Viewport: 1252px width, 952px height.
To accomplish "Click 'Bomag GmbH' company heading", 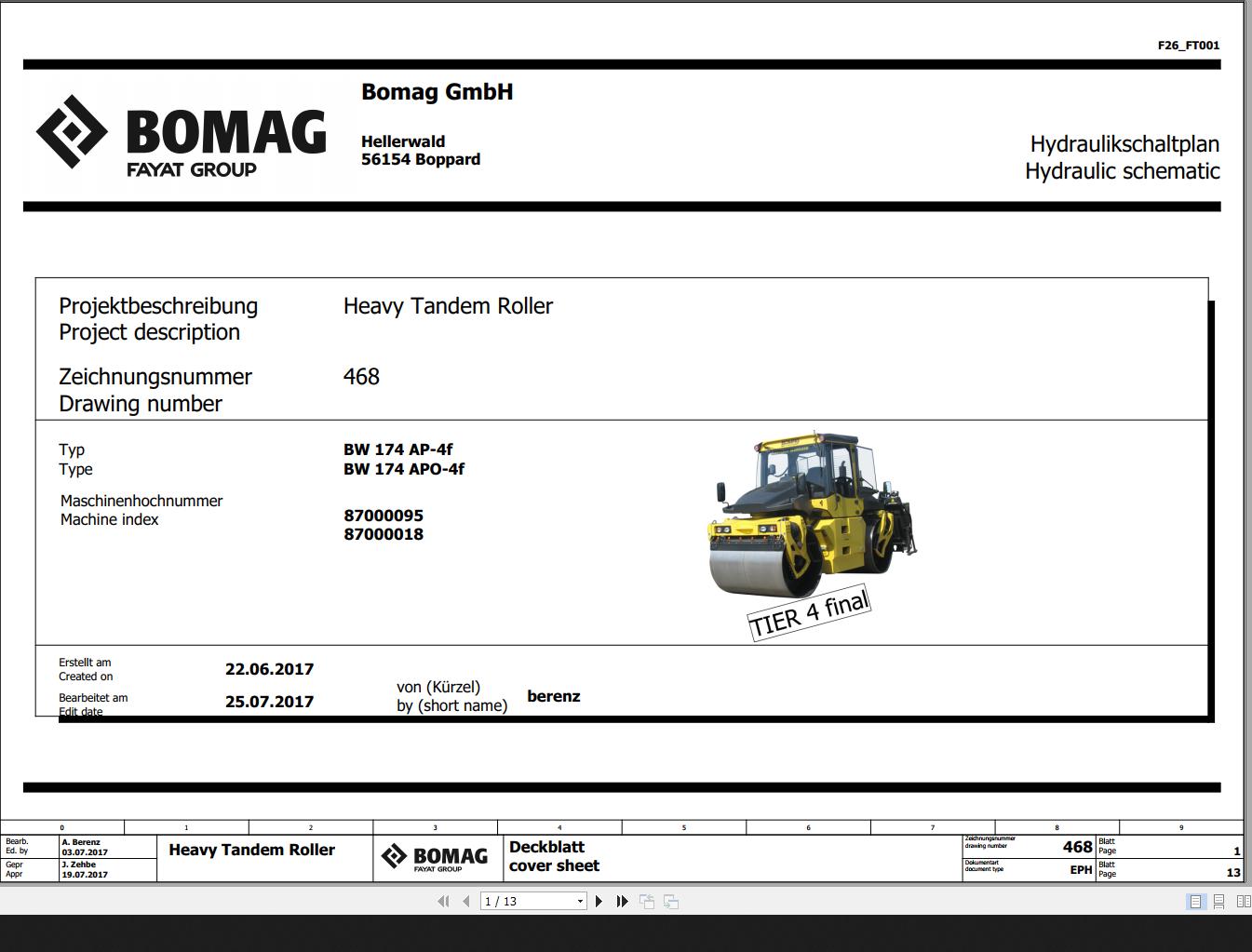I will coord(437,91).
